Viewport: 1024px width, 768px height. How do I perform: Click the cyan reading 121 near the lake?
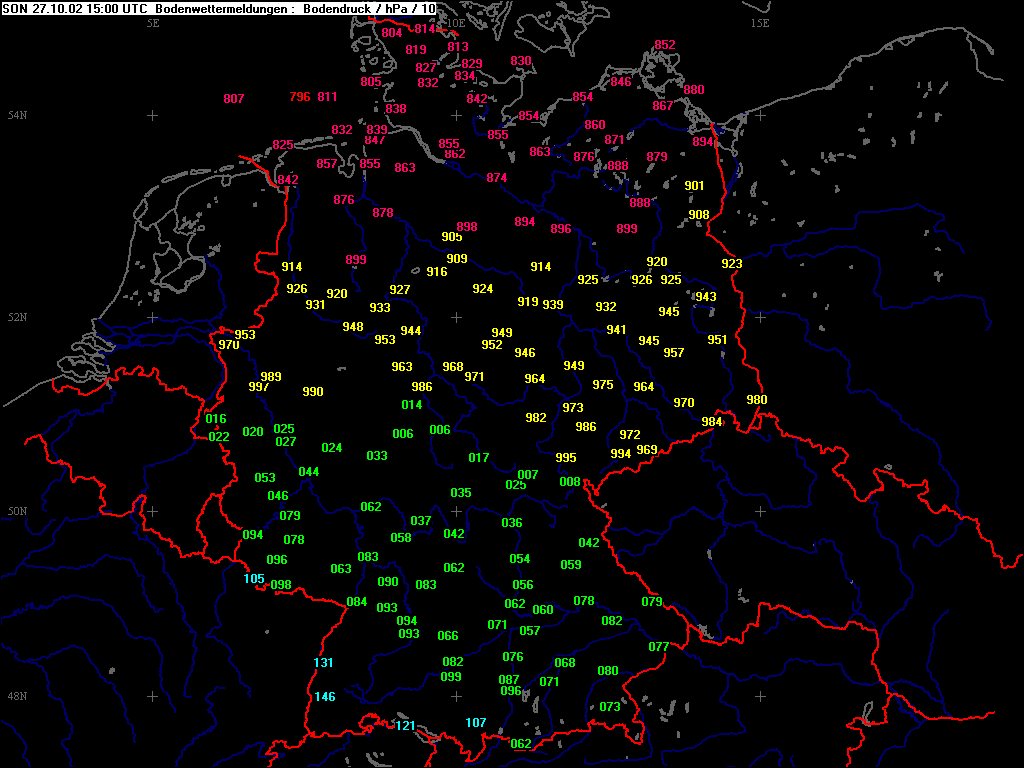[x=406, y=725]
